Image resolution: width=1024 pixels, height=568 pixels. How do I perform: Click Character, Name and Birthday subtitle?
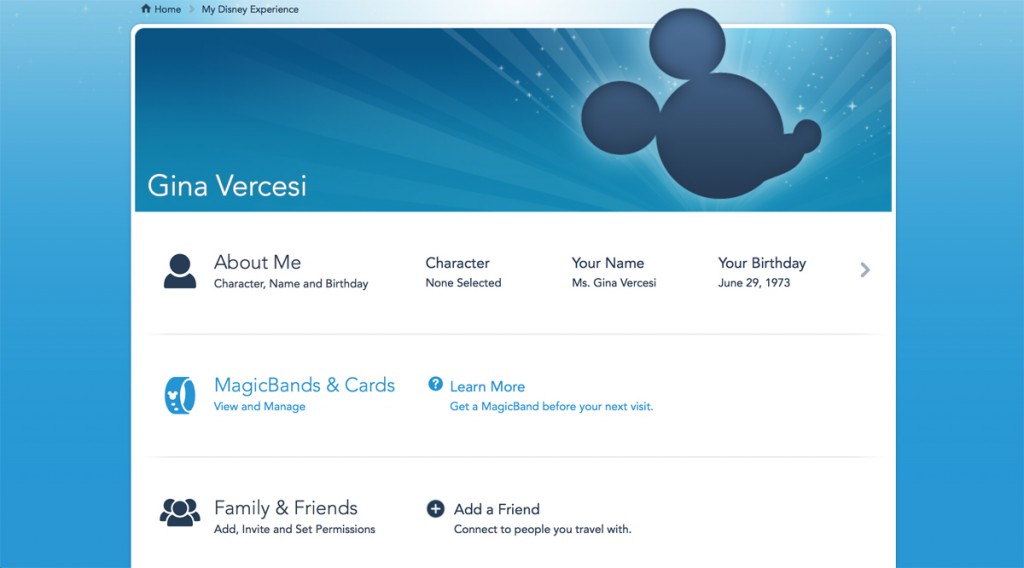(291, 283)
